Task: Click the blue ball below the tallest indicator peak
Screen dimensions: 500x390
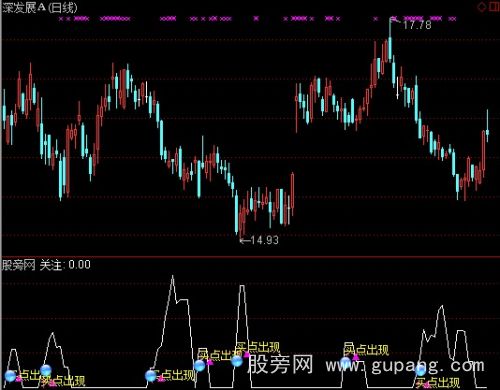Action: [151, 376]
